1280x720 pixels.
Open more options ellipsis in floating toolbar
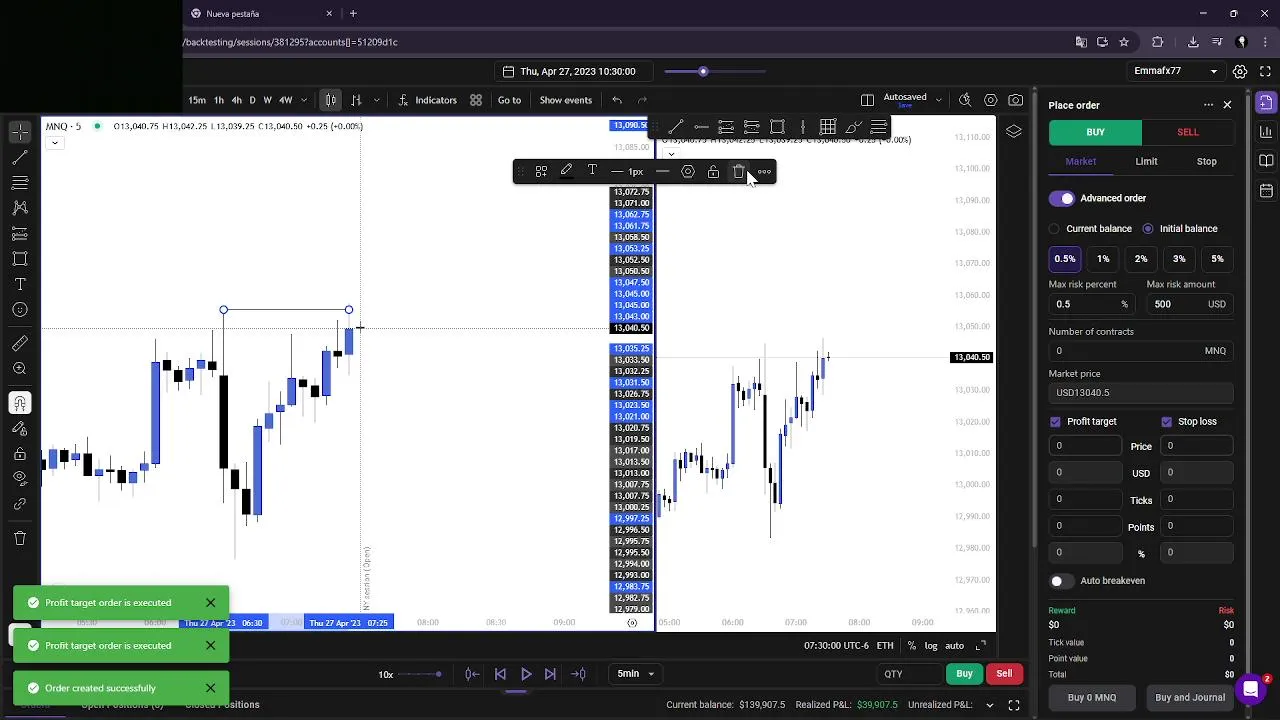(x=764, y=172)
